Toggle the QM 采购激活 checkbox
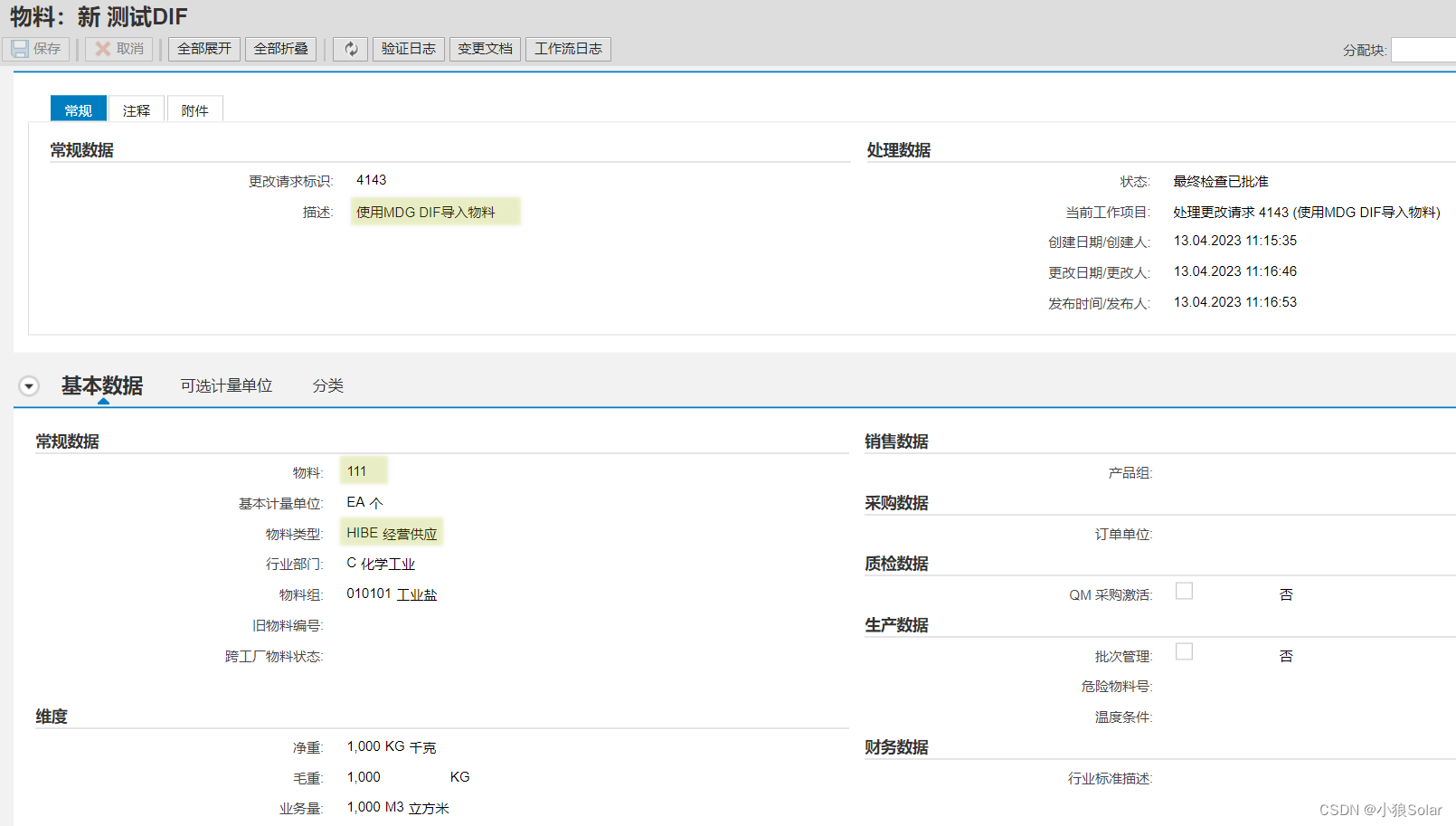The height and width of the screenshot is (826, 1456). 1184,591
